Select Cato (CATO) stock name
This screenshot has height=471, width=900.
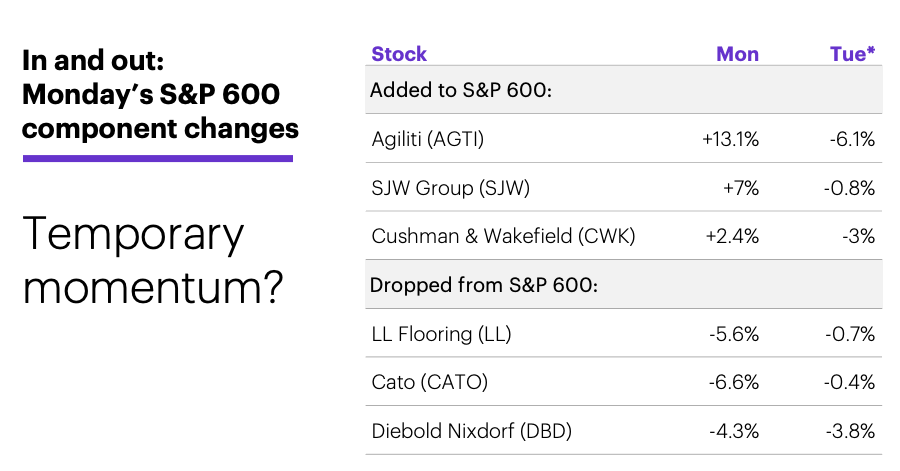[430, 382]
